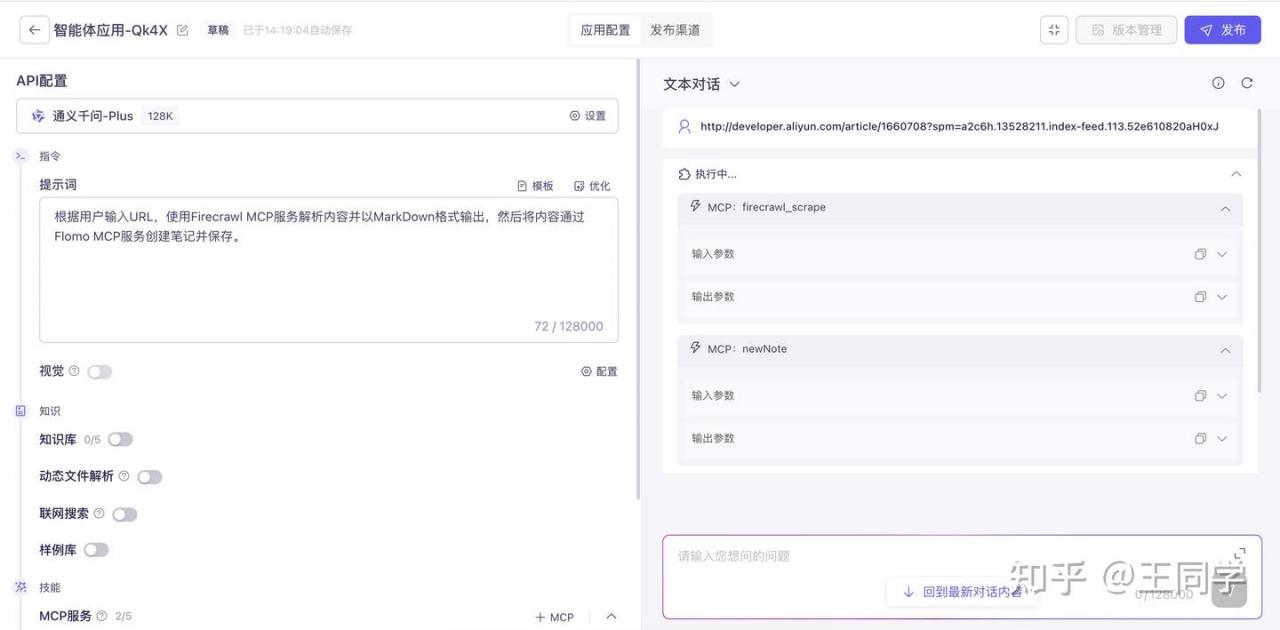Open 视觉 配置
The height and width of the screenshot is (630, 1280).
599,371
